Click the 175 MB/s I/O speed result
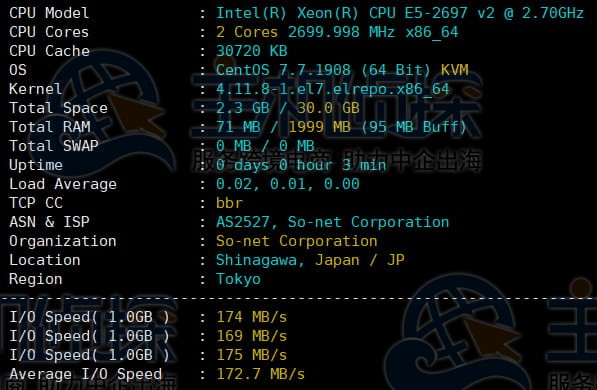The height and width of the screenshot is (390, 597). tap(252, 355)
